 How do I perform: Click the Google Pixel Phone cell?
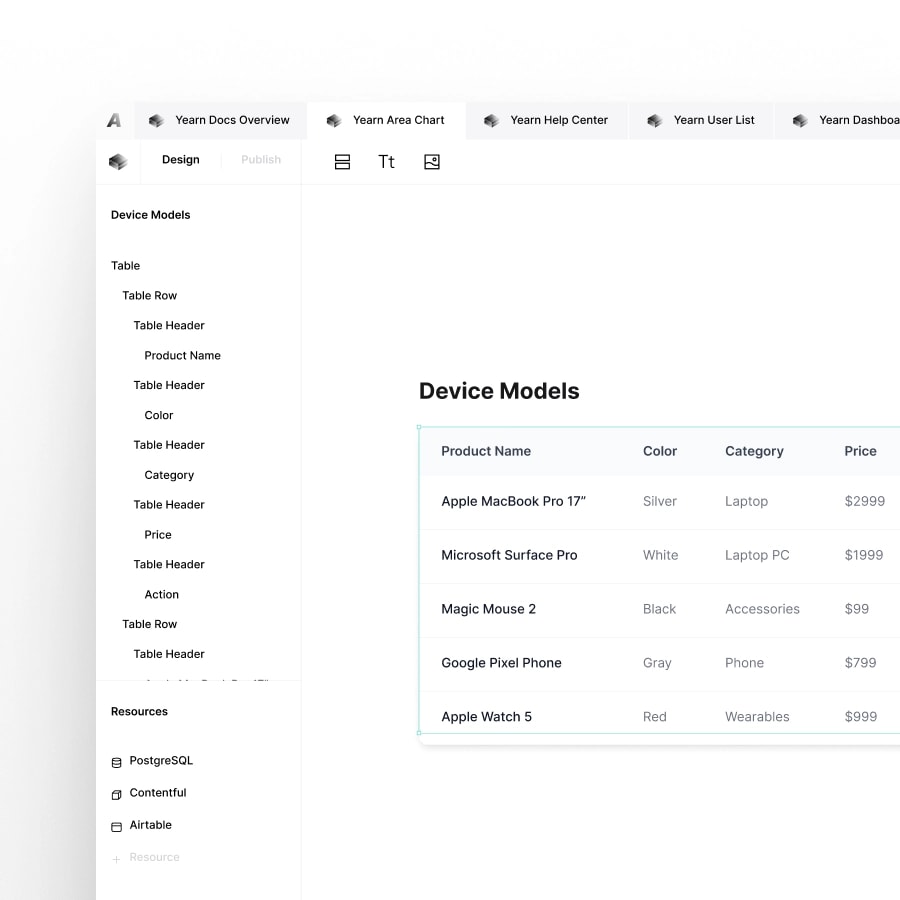click(501, 663)
